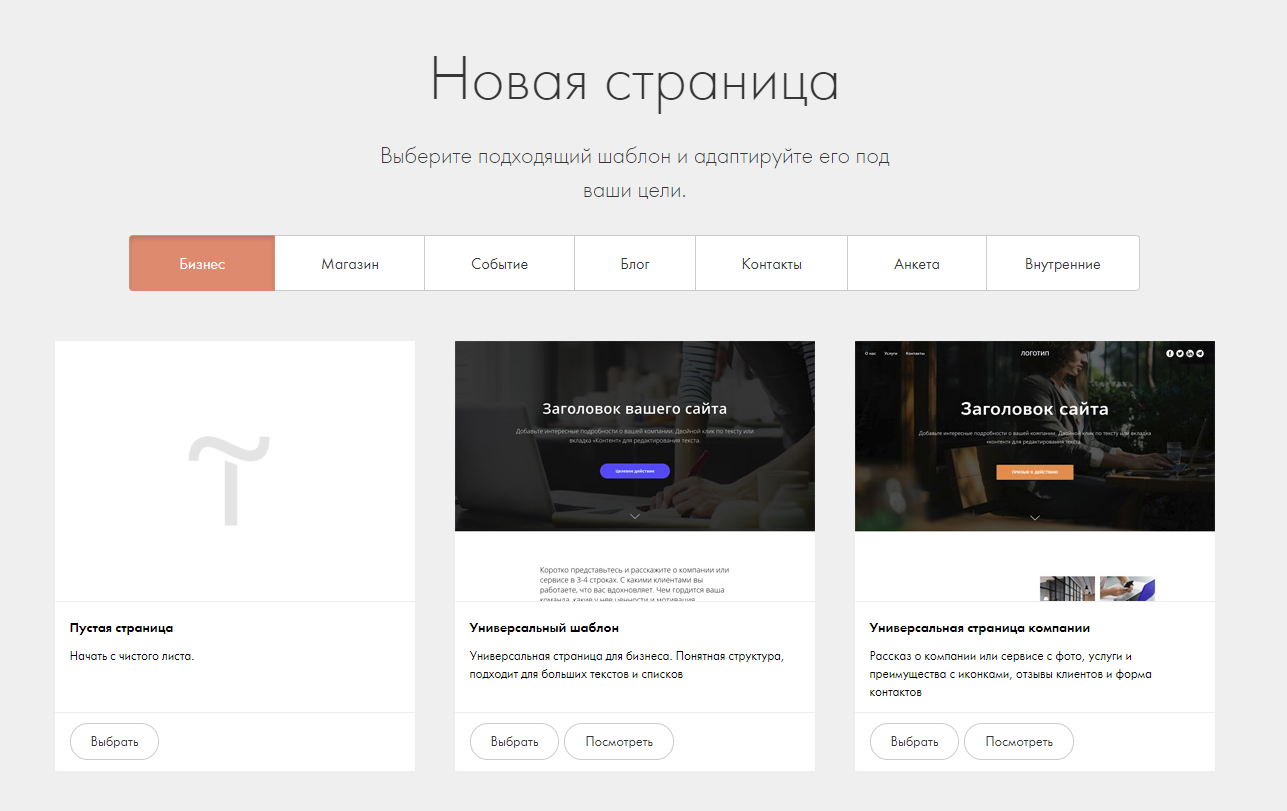Click the О нас menu link in the template header

pyautogui.click(x=870, y=353)
